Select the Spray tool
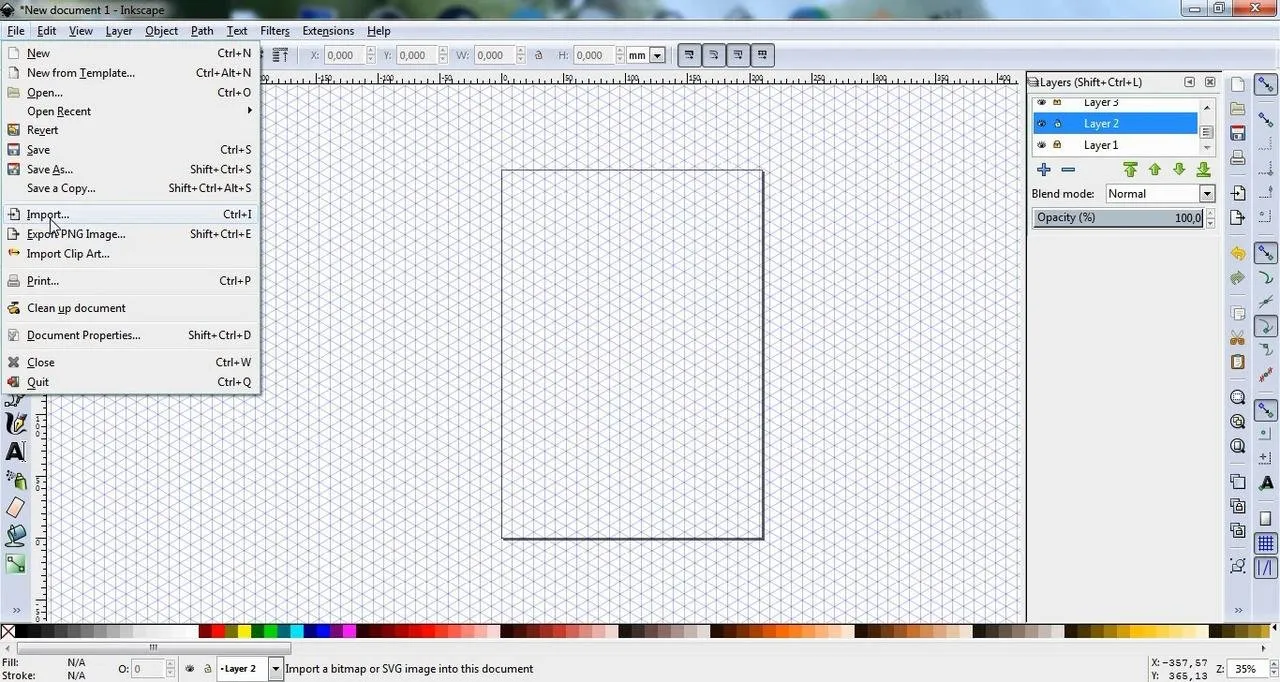This screenshot has height=682, width=1280. click(15, 480)
